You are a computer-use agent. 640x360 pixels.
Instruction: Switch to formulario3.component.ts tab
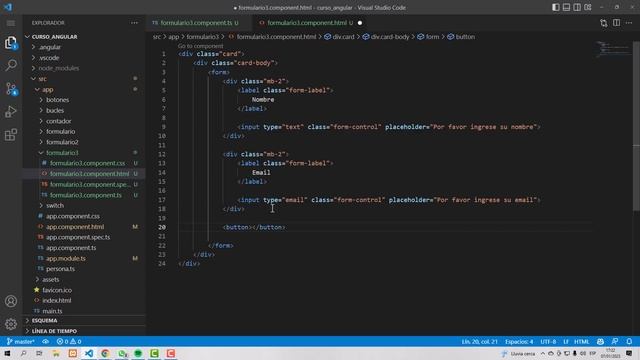(x=196, y=23)
